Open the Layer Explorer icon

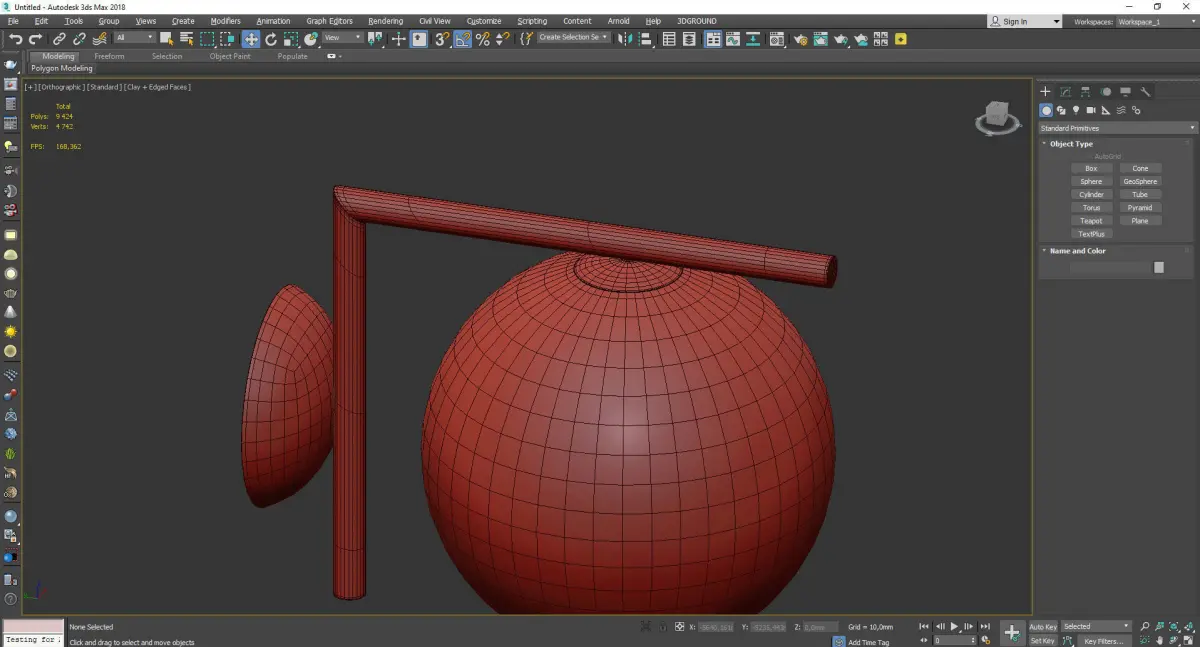(690, 39)
